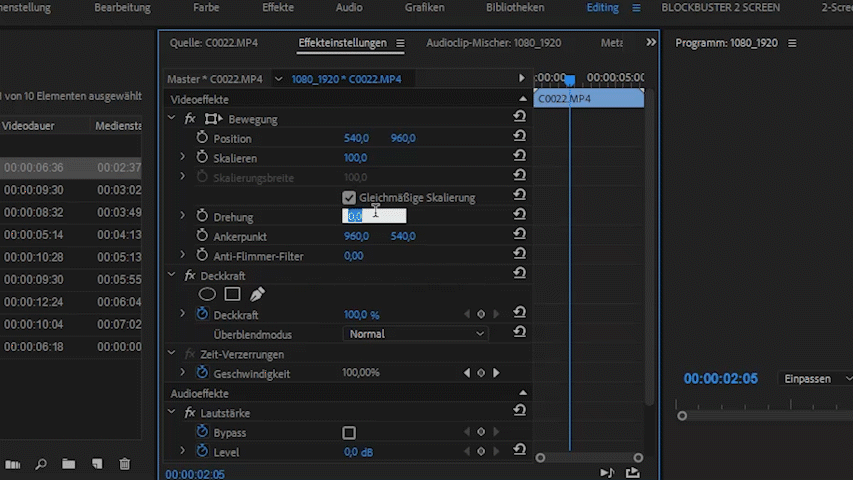
Task: Create an ellipse mask under Deckkraft
Action: pyautogui.click(x=207, y=294)
